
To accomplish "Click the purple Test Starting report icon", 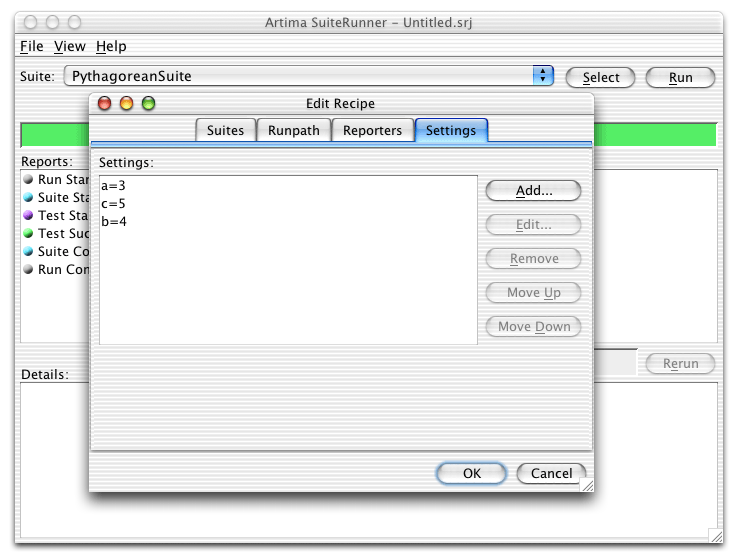I will [28, 215].
